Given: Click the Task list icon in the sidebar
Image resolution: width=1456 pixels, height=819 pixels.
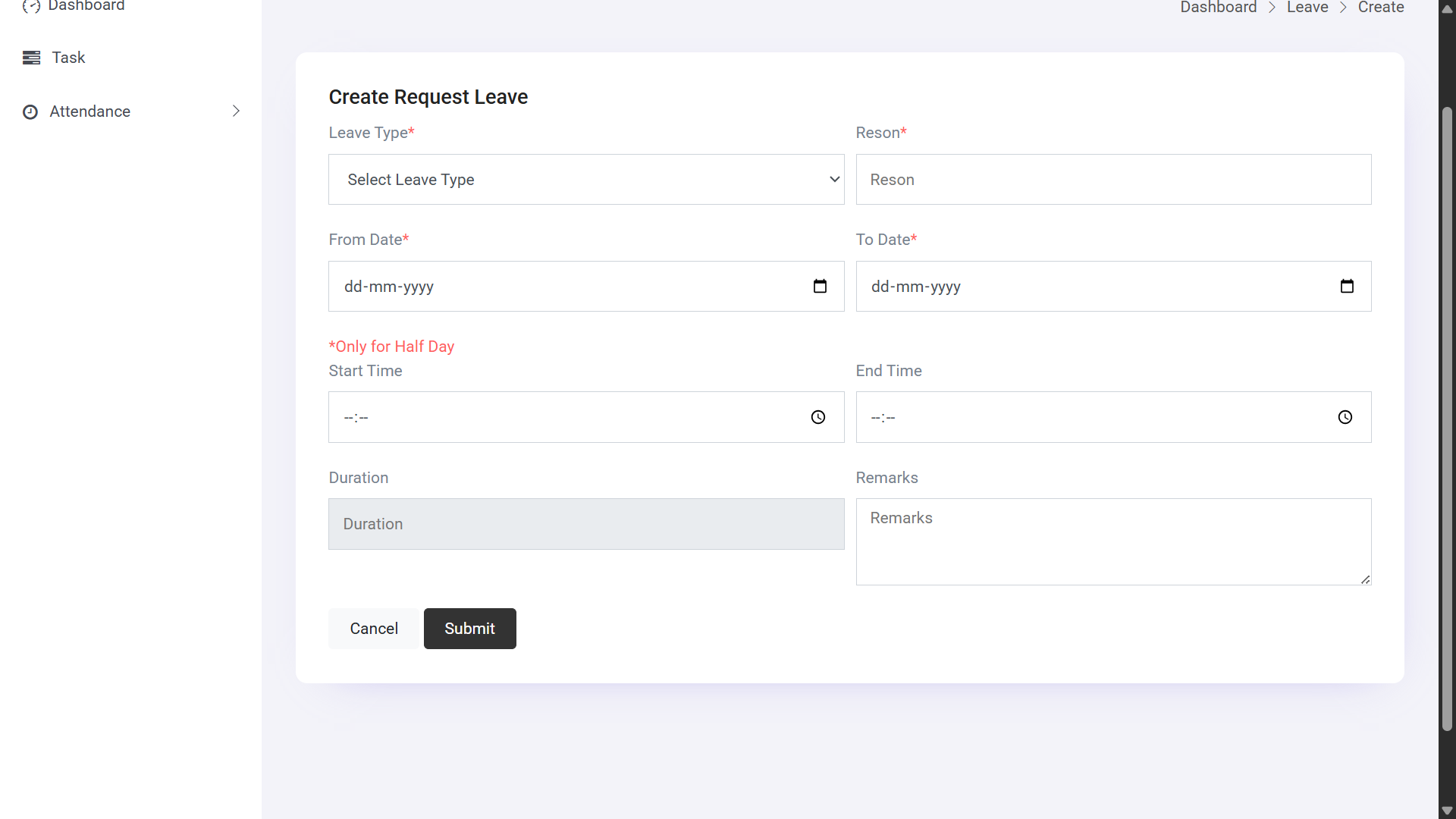Looking at the screenshot, I should [31, 58].
